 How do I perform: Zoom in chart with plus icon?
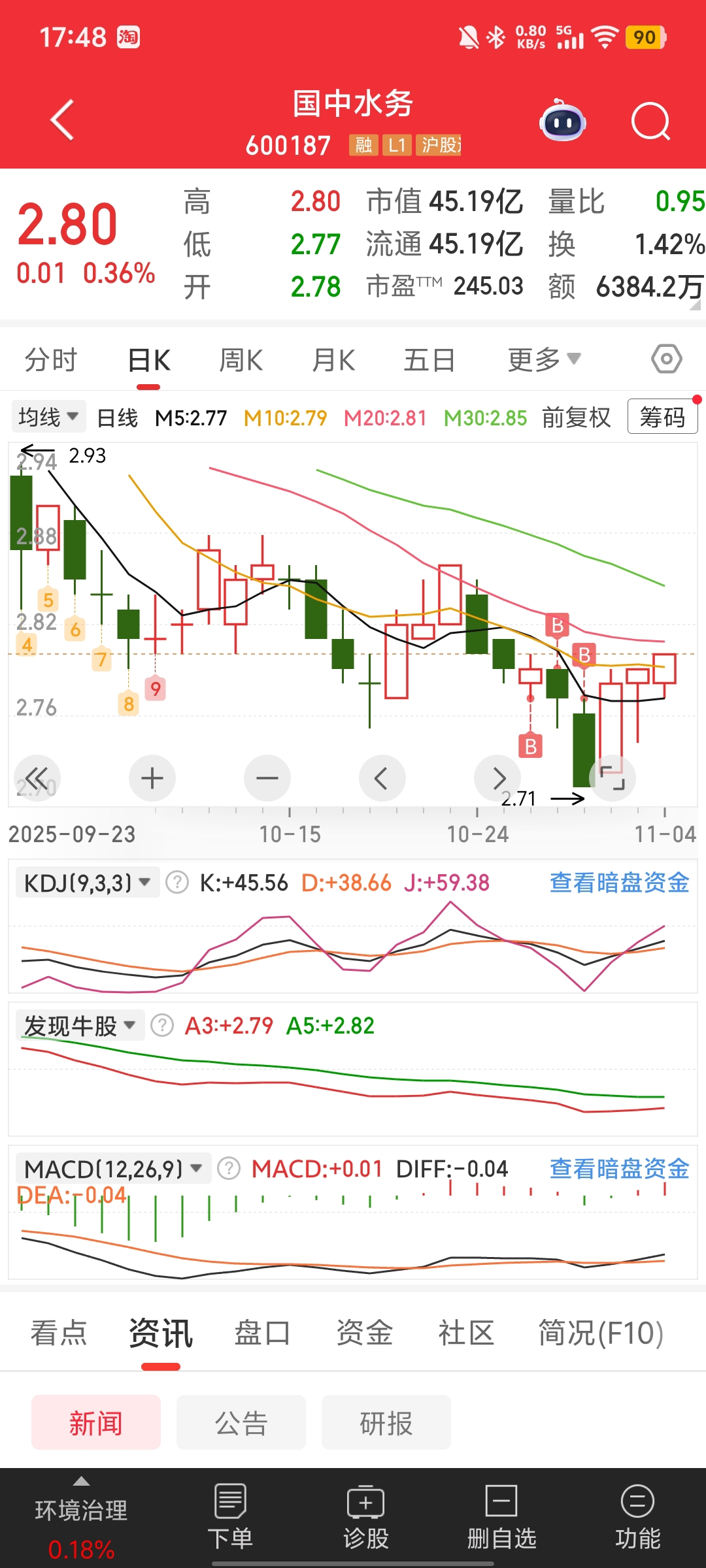click(x=152, y=778)
